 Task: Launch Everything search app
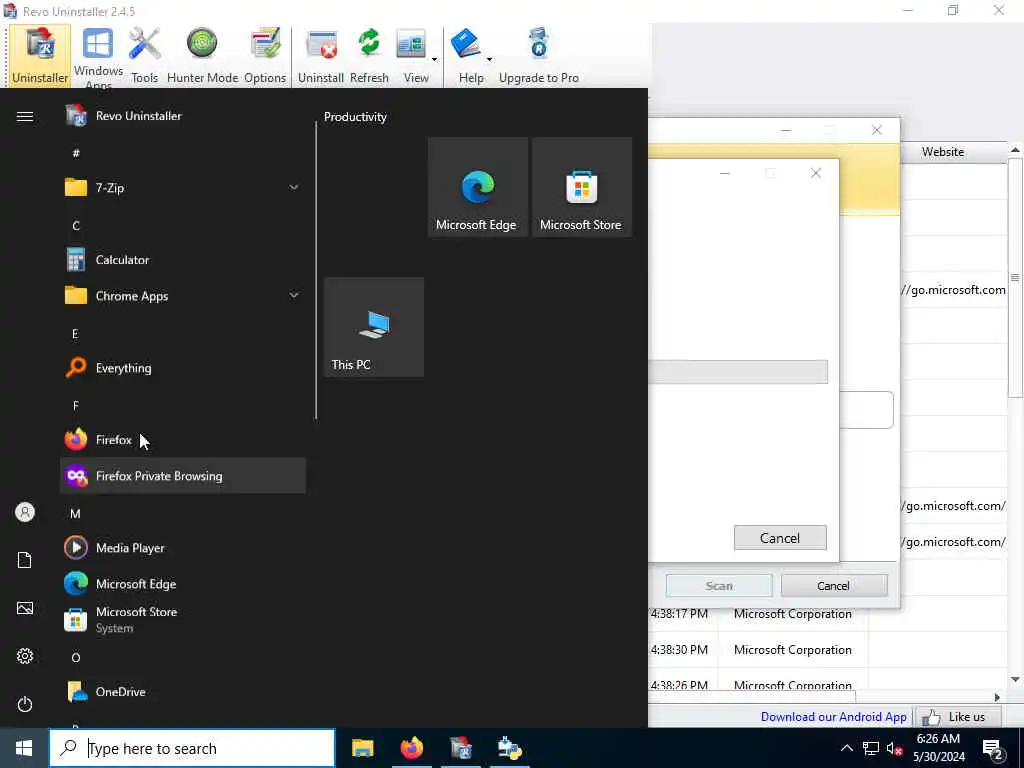pyautogui.click(x=183, y=368)
